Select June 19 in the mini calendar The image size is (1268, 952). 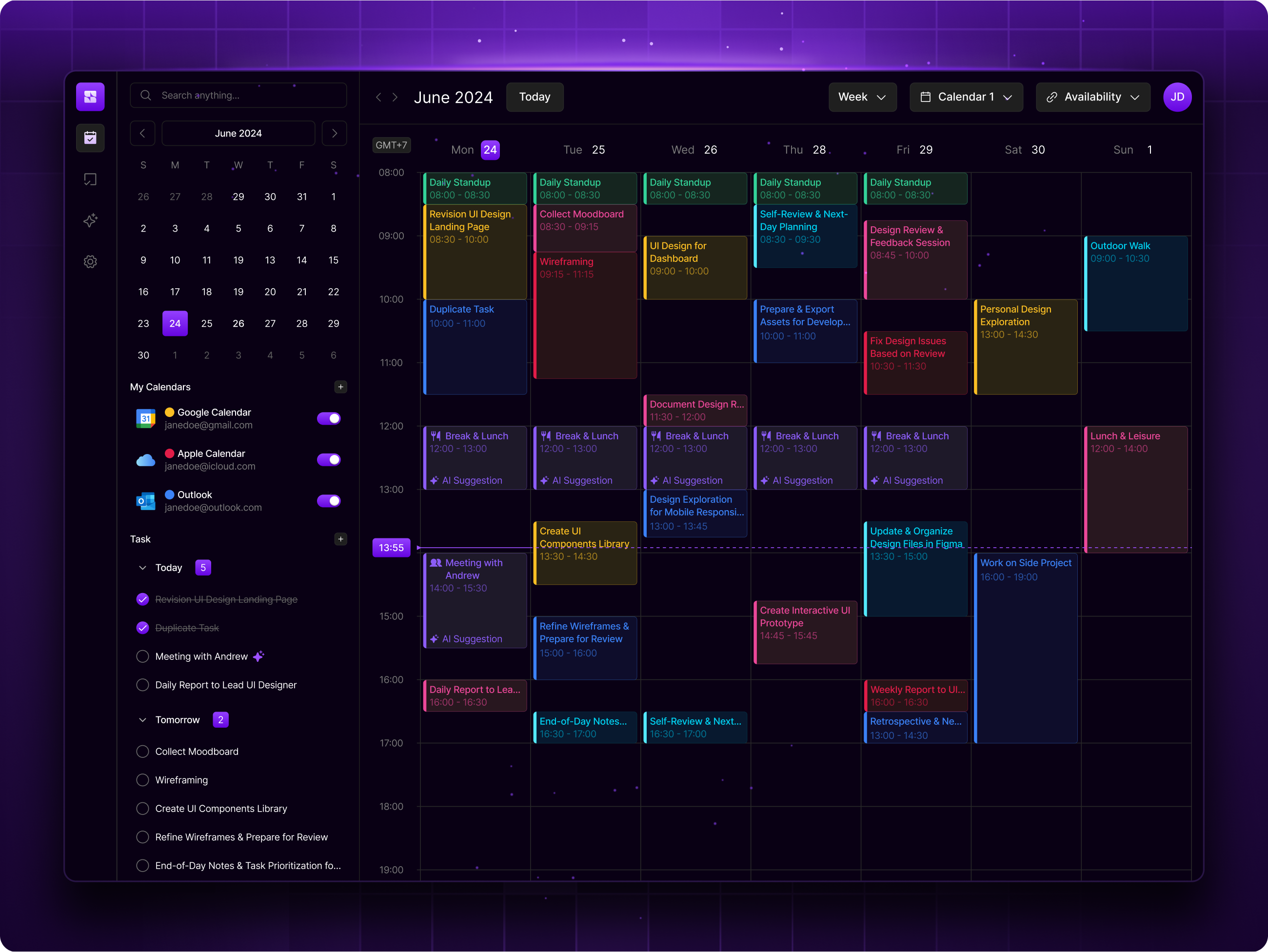238,291
